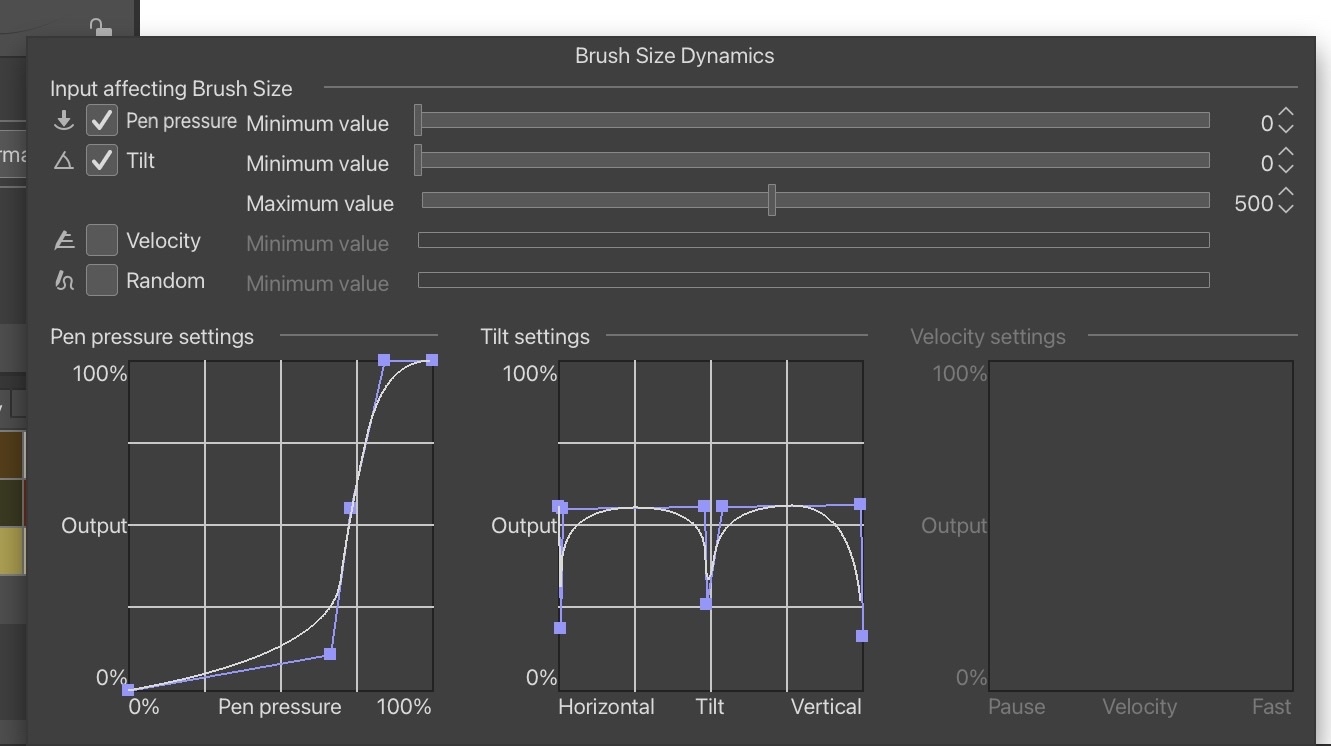Viewport: 1331px width, 746px height.
Task: Increase the Tilt minimum value with up arrow
Action: 1286,154
